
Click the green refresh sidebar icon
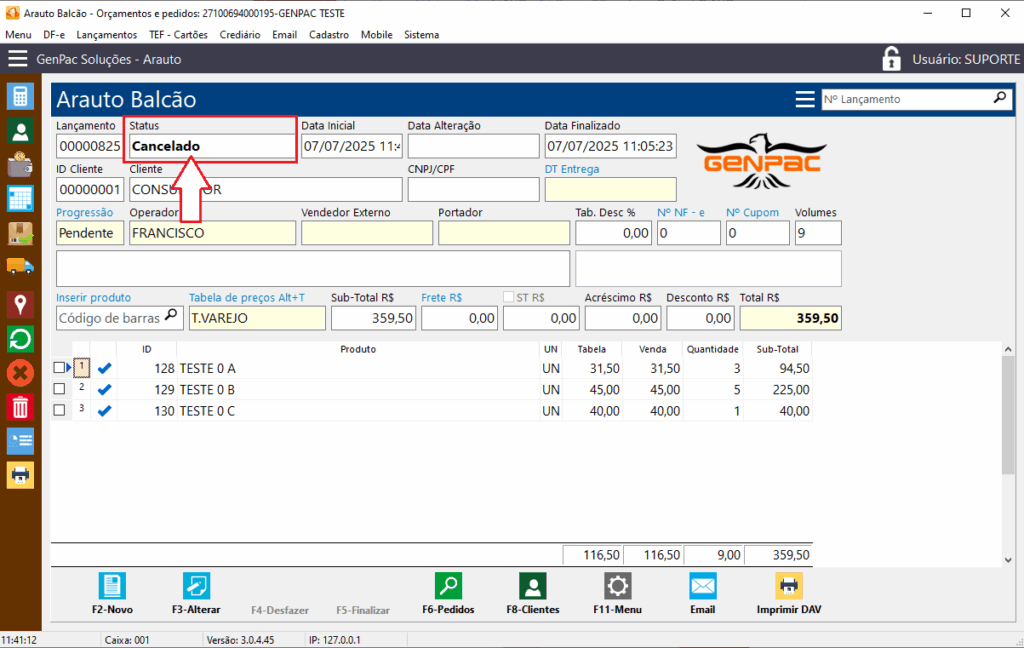[x=20, y=339]
